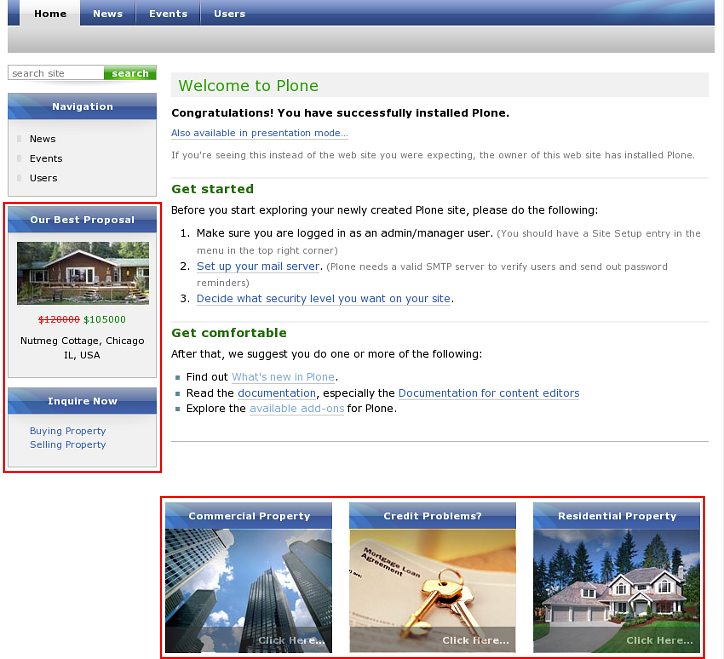The image size is (724, 659).
Task: Click the Navigation portlet header
Action: 82,106
